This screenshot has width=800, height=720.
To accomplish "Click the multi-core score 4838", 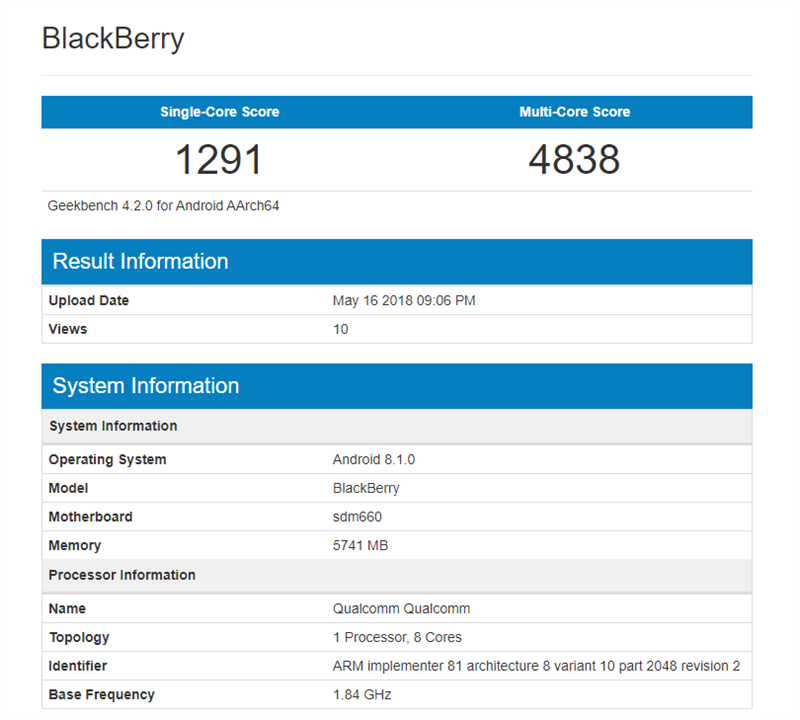I will 576,158.
